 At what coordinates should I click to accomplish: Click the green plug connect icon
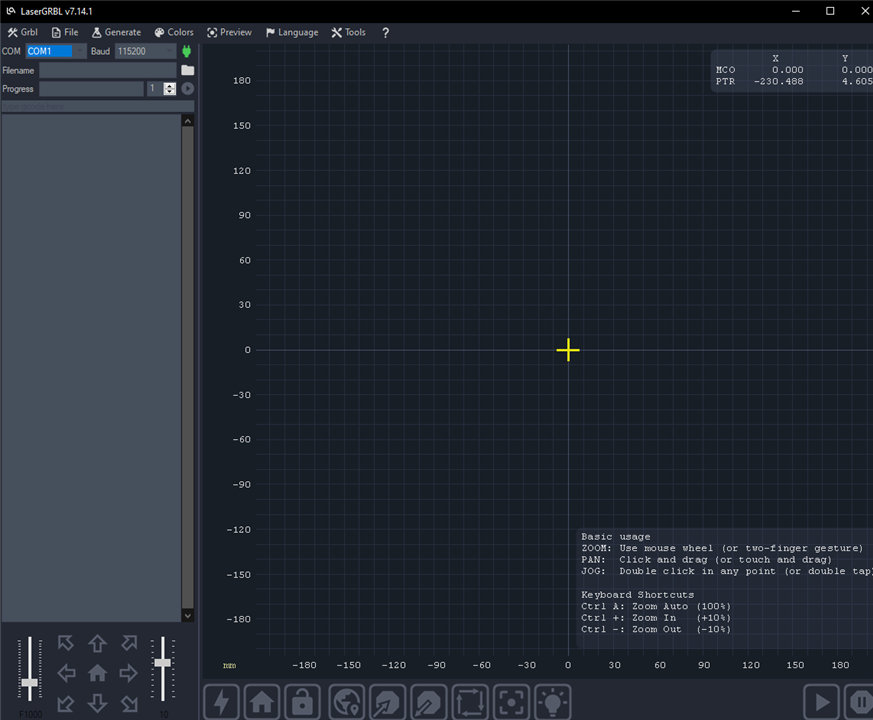tap(186, 51)
